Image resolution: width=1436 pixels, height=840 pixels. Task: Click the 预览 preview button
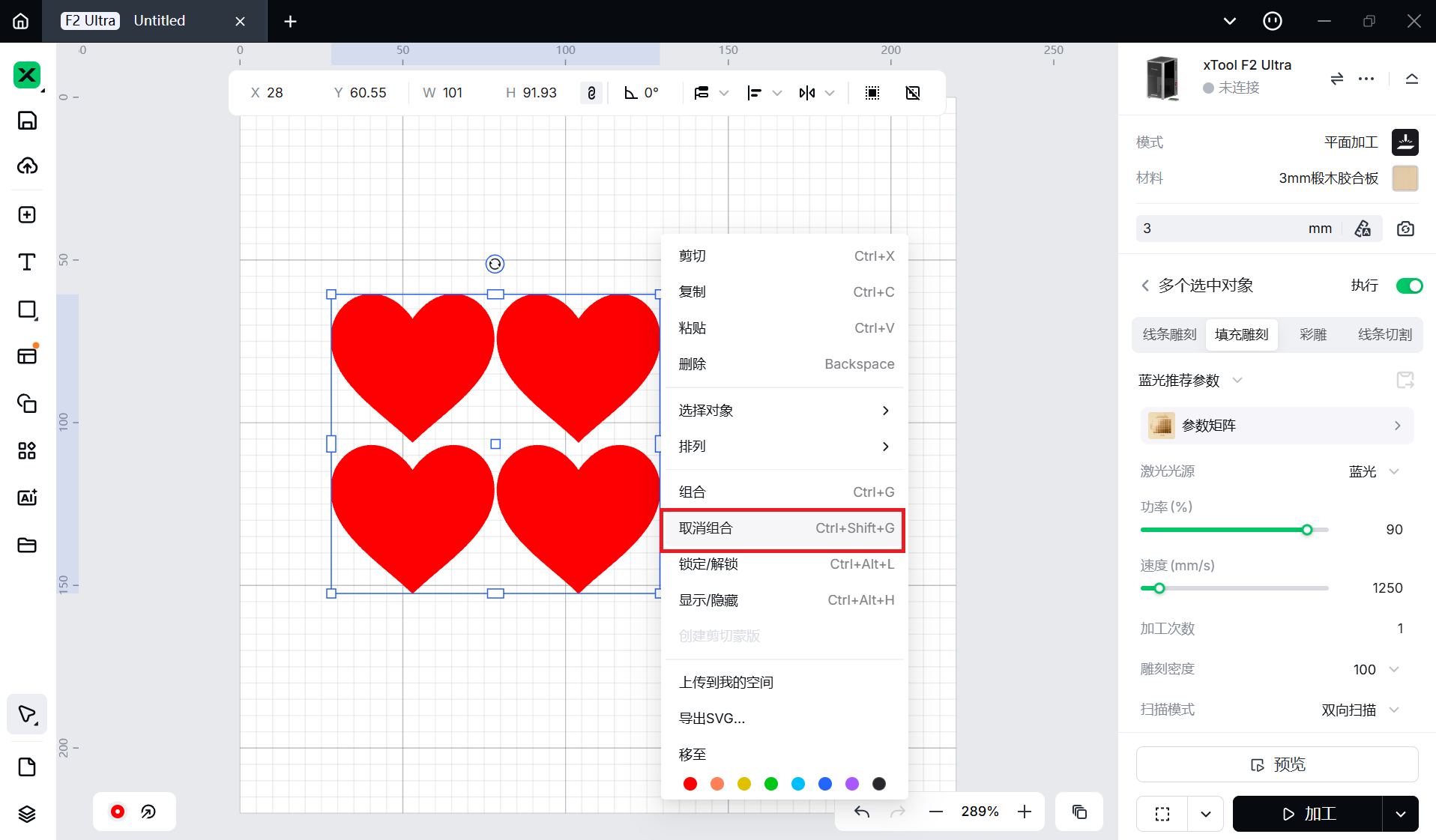click(1277, 764)
